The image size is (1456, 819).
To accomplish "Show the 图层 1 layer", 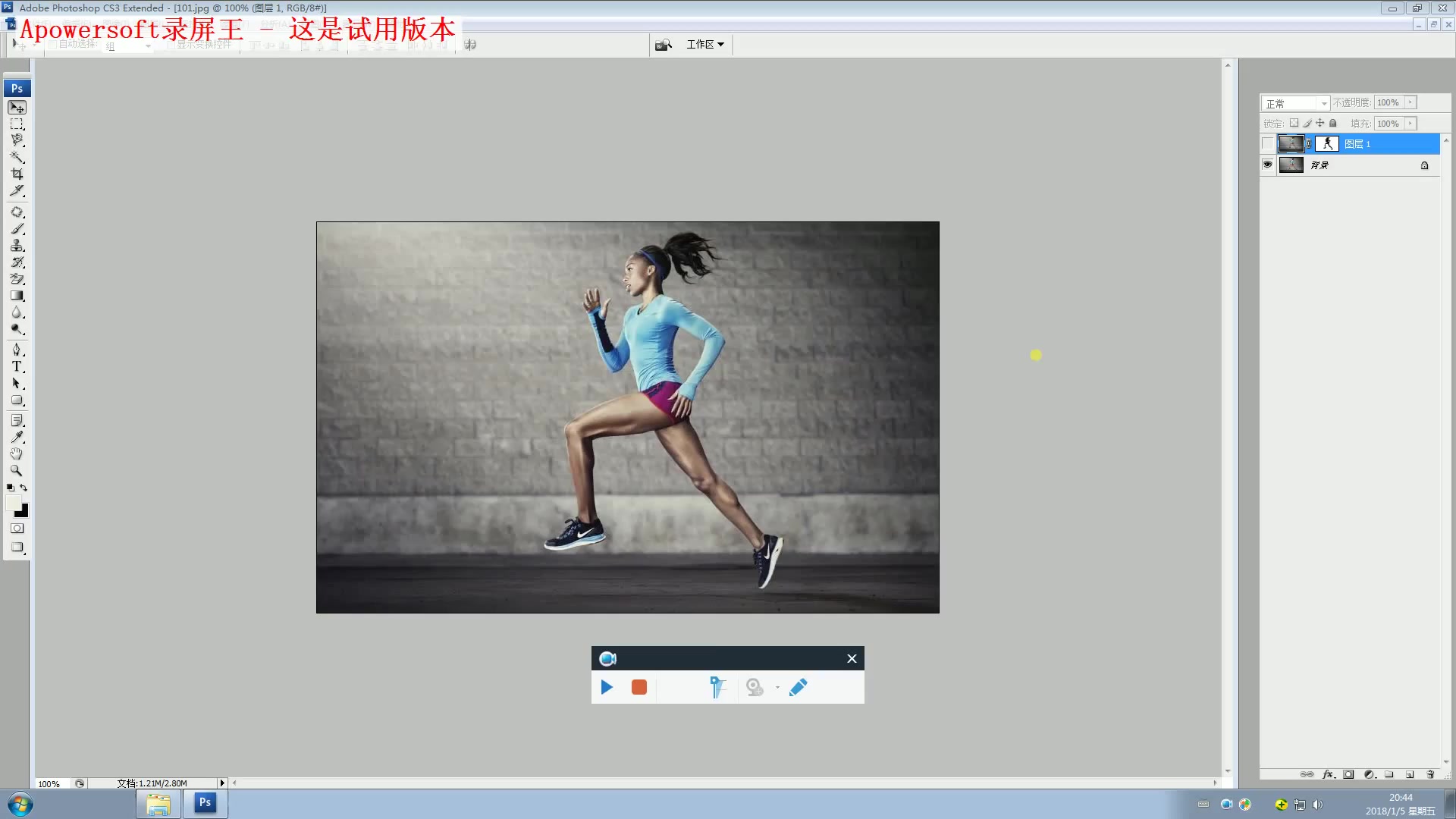I will [1267, 143].
